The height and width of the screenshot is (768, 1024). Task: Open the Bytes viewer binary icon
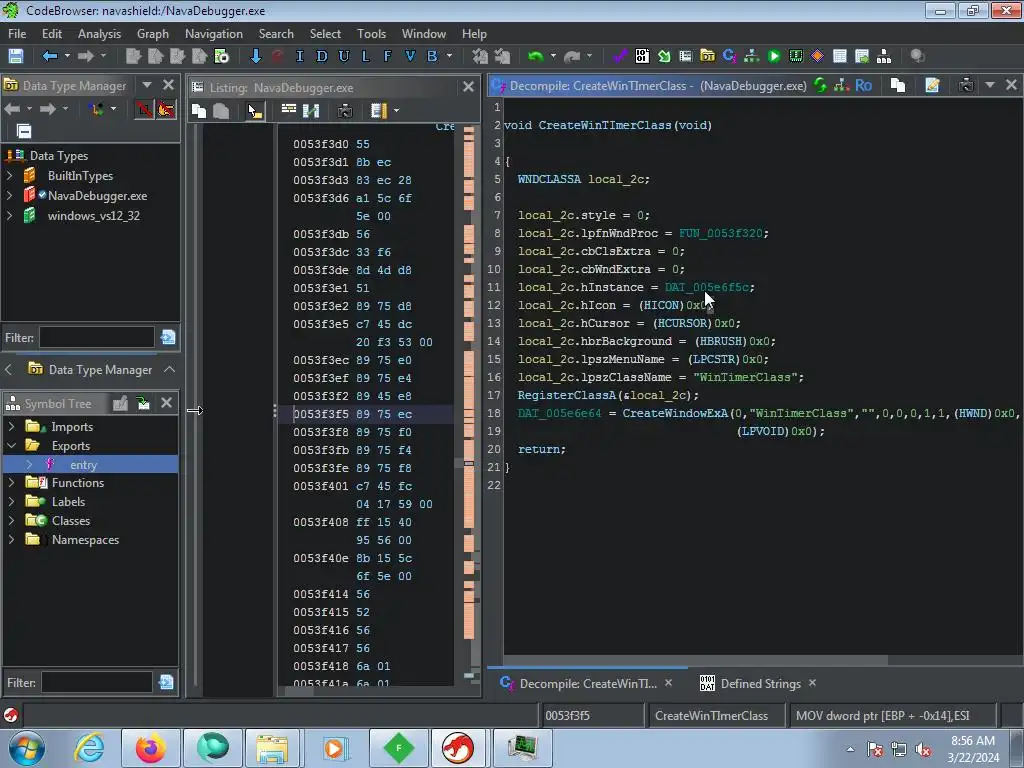click(642, 56)
